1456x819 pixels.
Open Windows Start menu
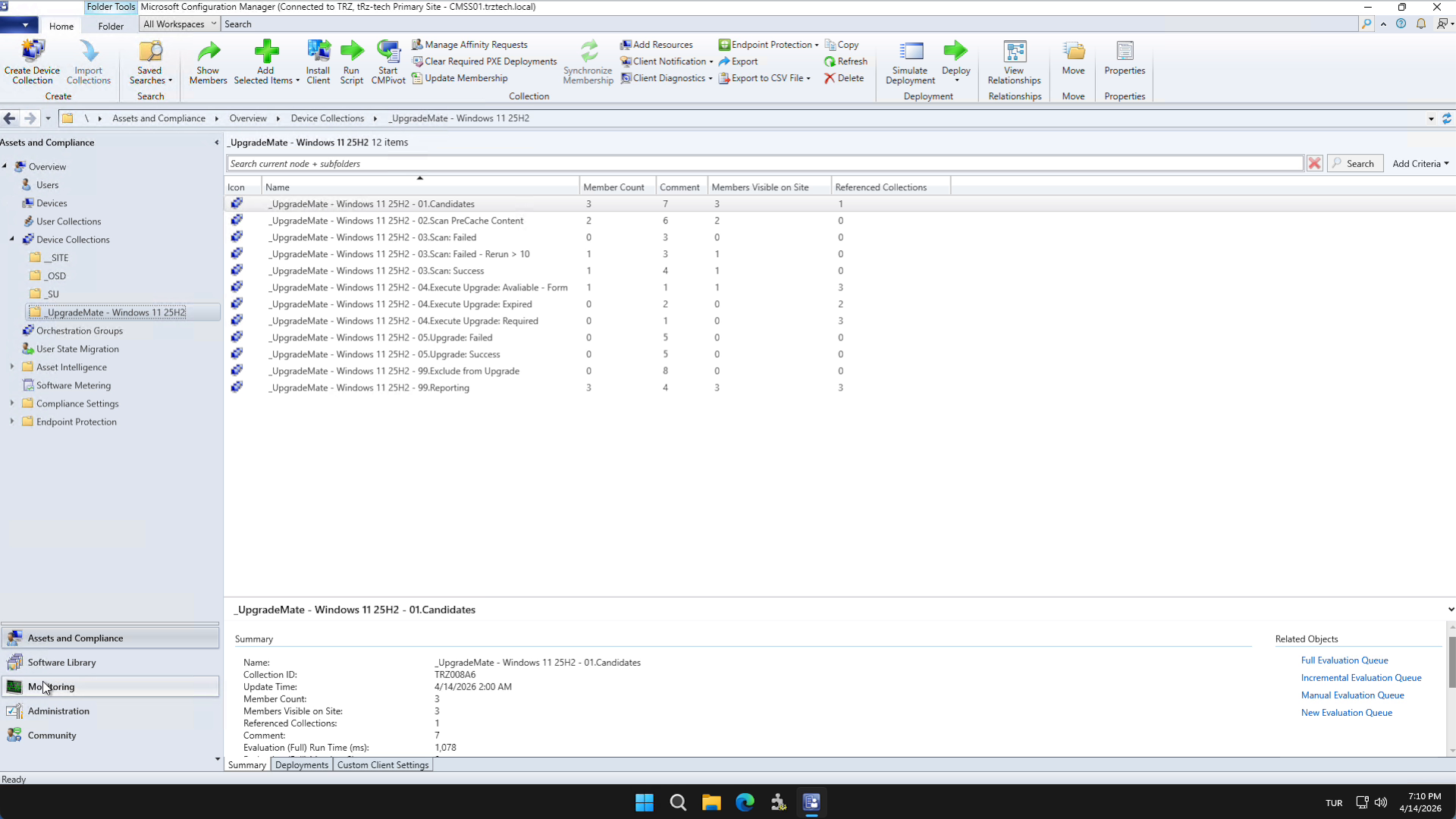point(645,802)
